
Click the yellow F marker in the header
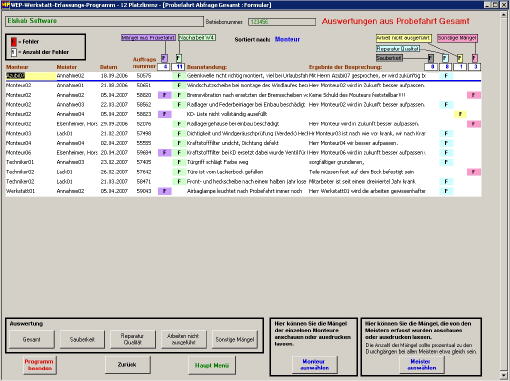[460, 58]
